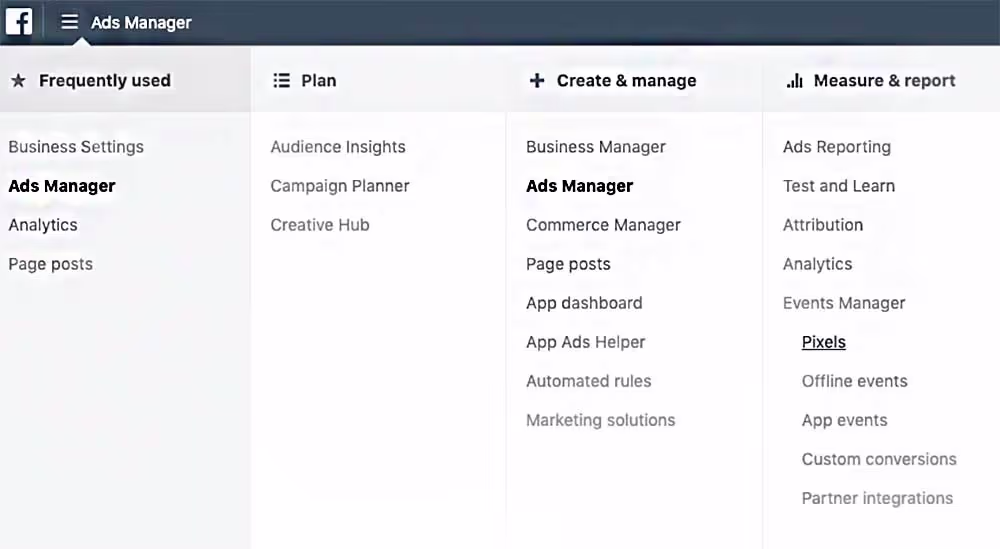This screenshot has width=1000, height=549.
Task: Open Campaign Planner
Action: [340, 186]
